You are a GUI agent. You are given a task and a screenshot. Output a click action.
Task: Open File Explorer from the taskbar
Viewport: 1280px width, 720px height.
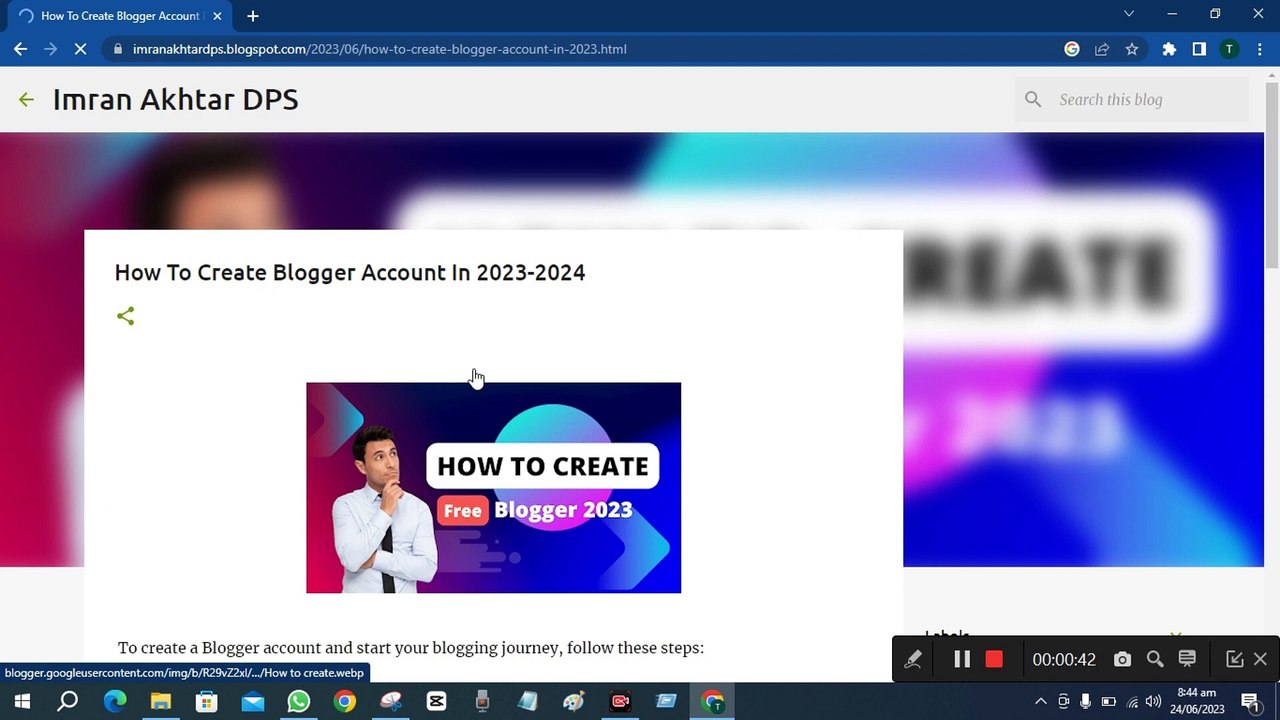[x=161, y=701]
